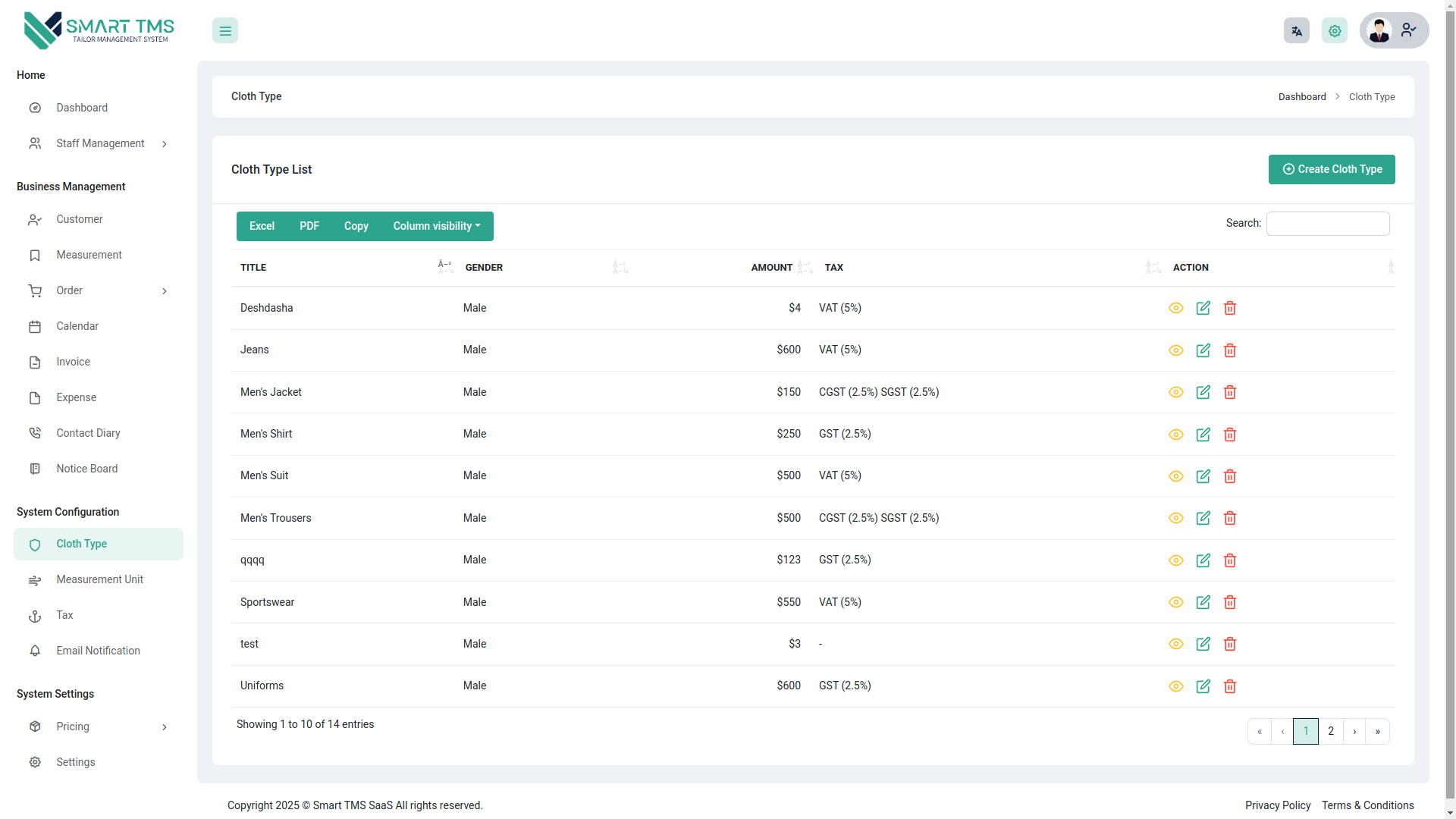Click the Calendar icon in the sidebar
Image resolution: width=1456 pixels, height=819 pixels.
(x=35, y=326)
